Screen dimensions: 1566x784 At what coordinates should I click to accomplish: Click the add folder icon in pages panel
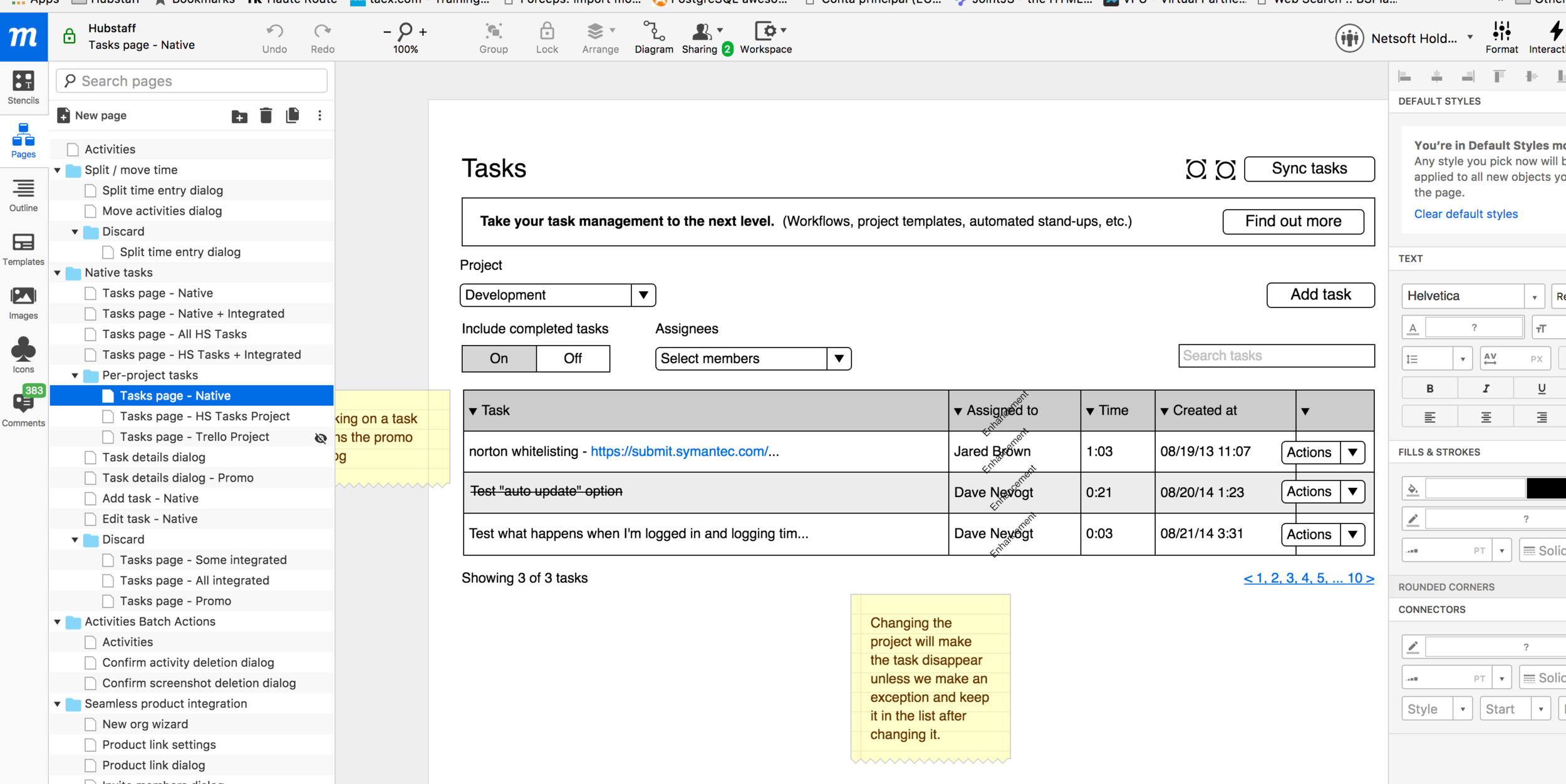[x=239, y=116]
